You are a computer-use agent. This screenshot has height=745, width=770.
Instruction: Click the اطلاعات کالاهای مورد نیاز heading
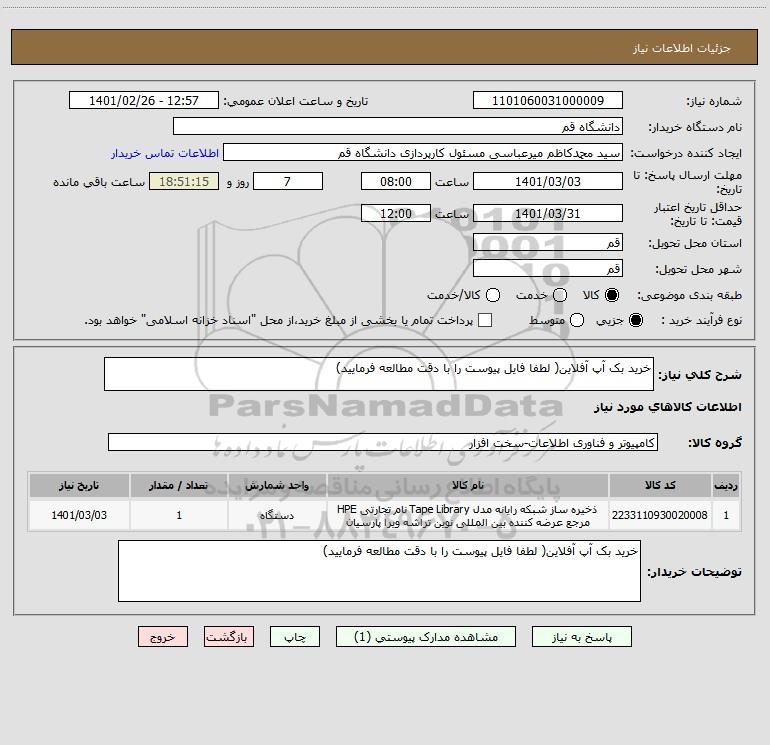(x=667, y=407)
